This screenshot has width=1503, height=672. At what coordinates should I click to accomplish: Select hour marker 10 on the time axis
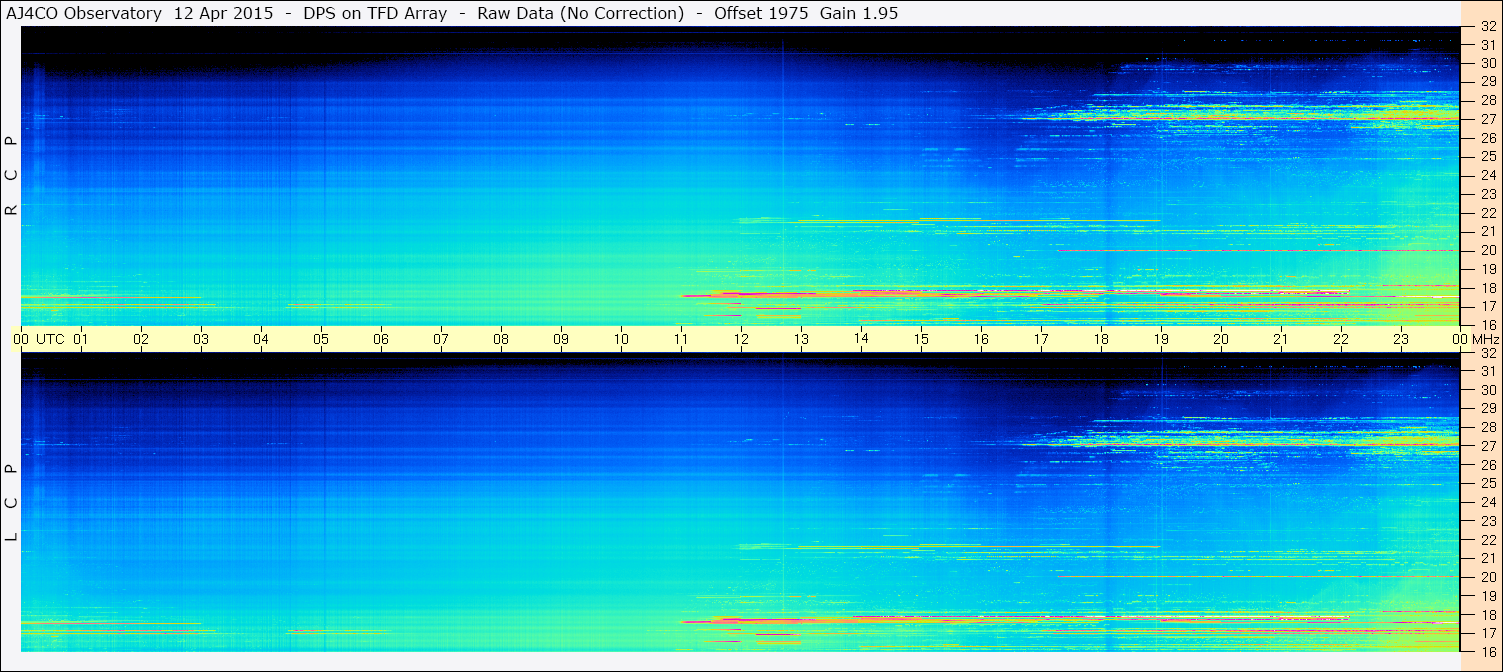coord(621,339)
